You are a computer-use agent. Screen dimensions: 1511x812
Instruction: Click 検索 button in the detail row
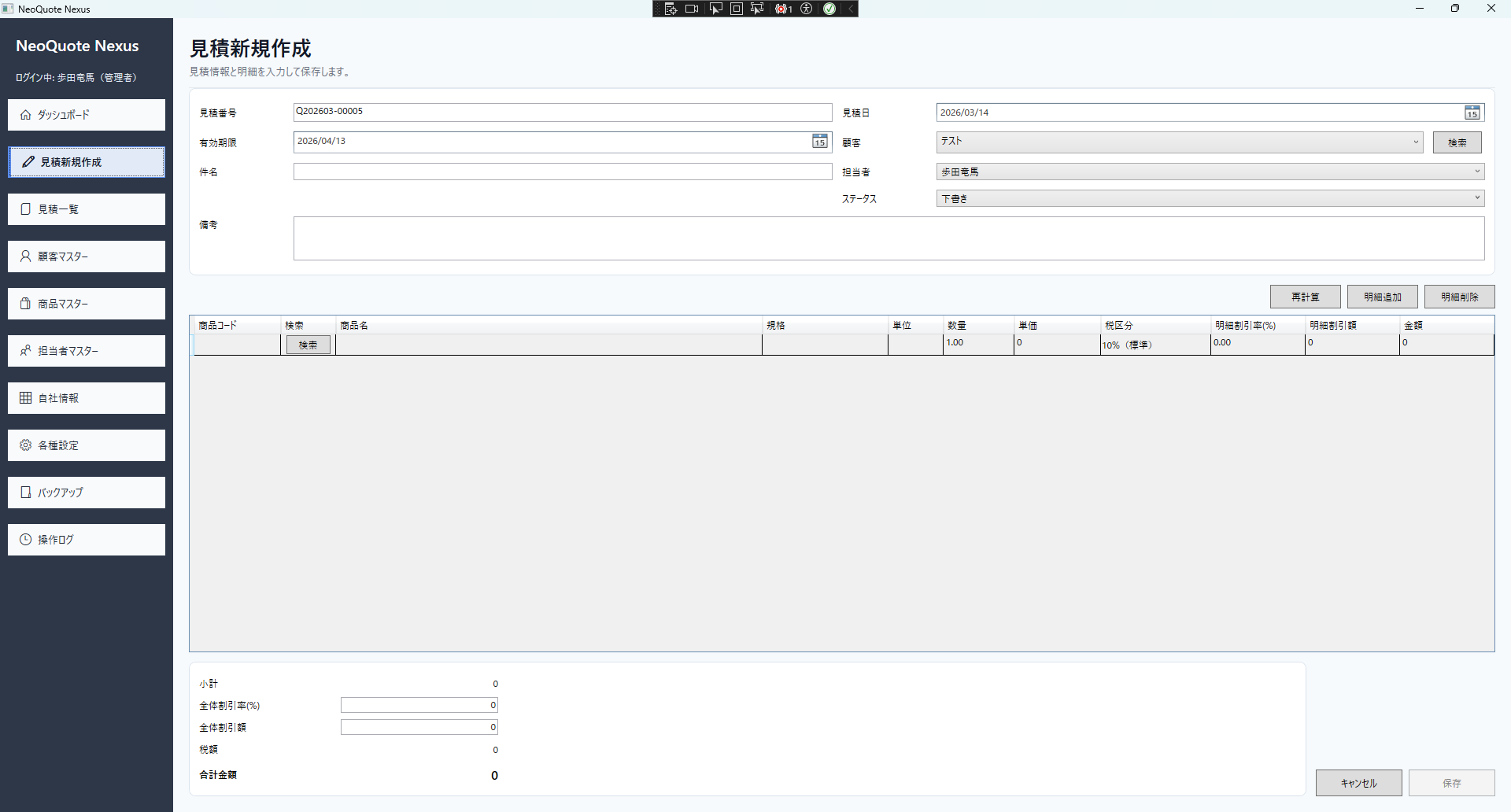308,345
